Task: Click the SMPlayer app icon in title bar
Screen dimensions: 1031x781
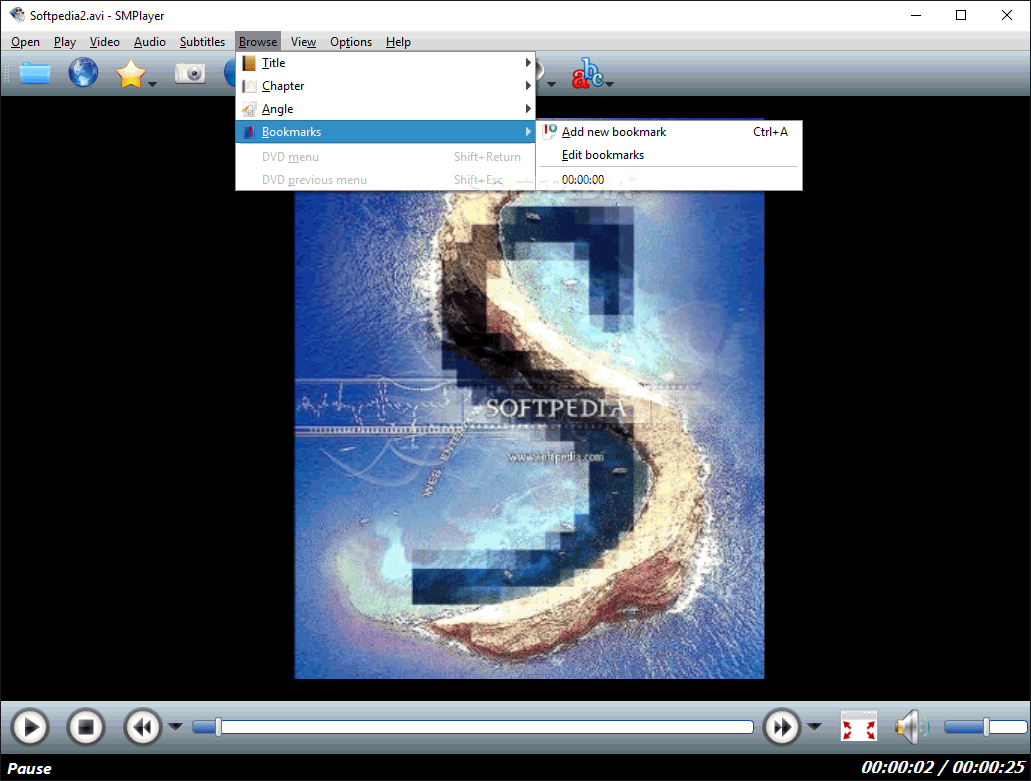Action: tap(16, 14)
